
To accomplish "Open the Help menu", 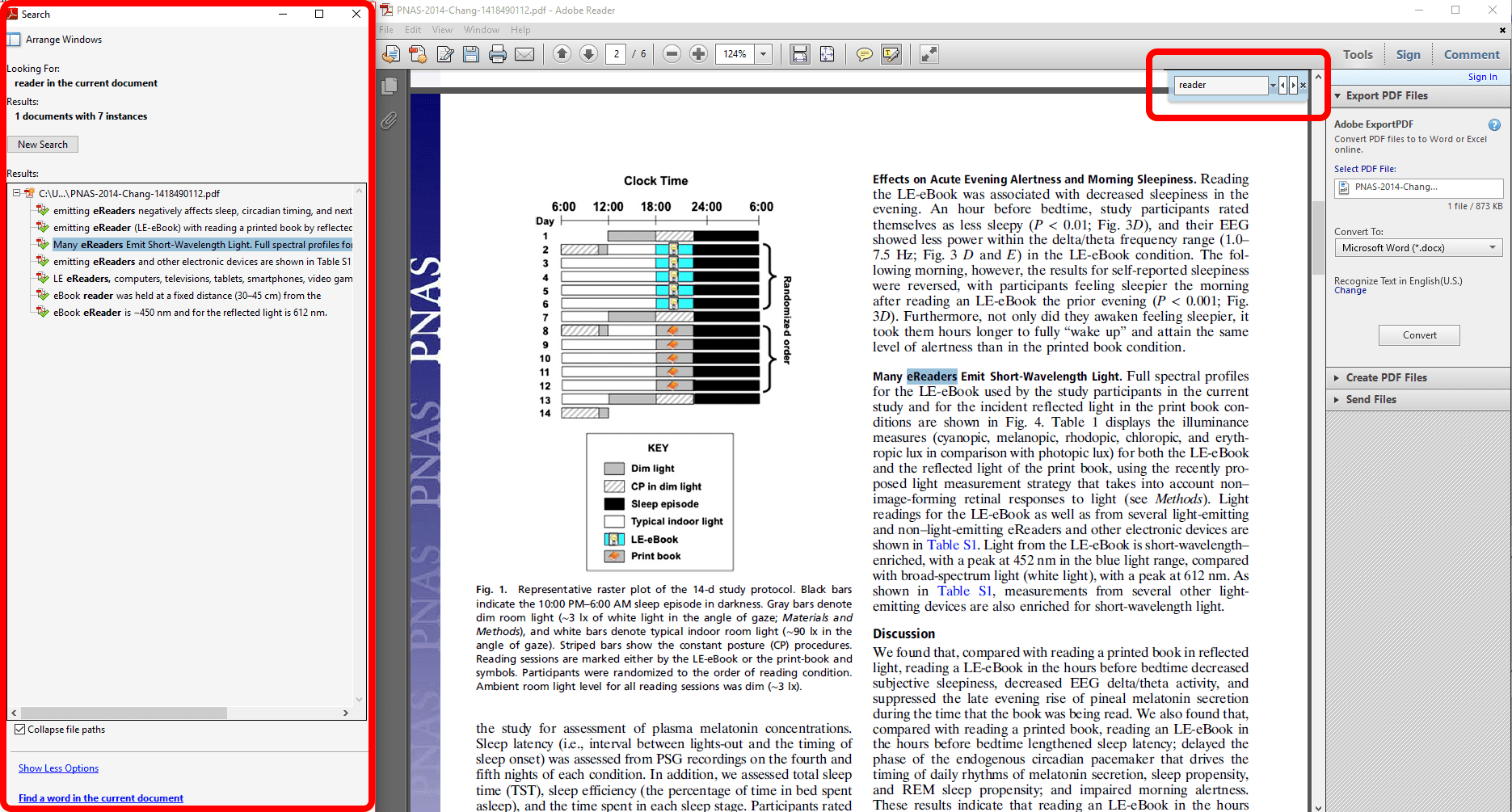I will (x=520, y=30).
